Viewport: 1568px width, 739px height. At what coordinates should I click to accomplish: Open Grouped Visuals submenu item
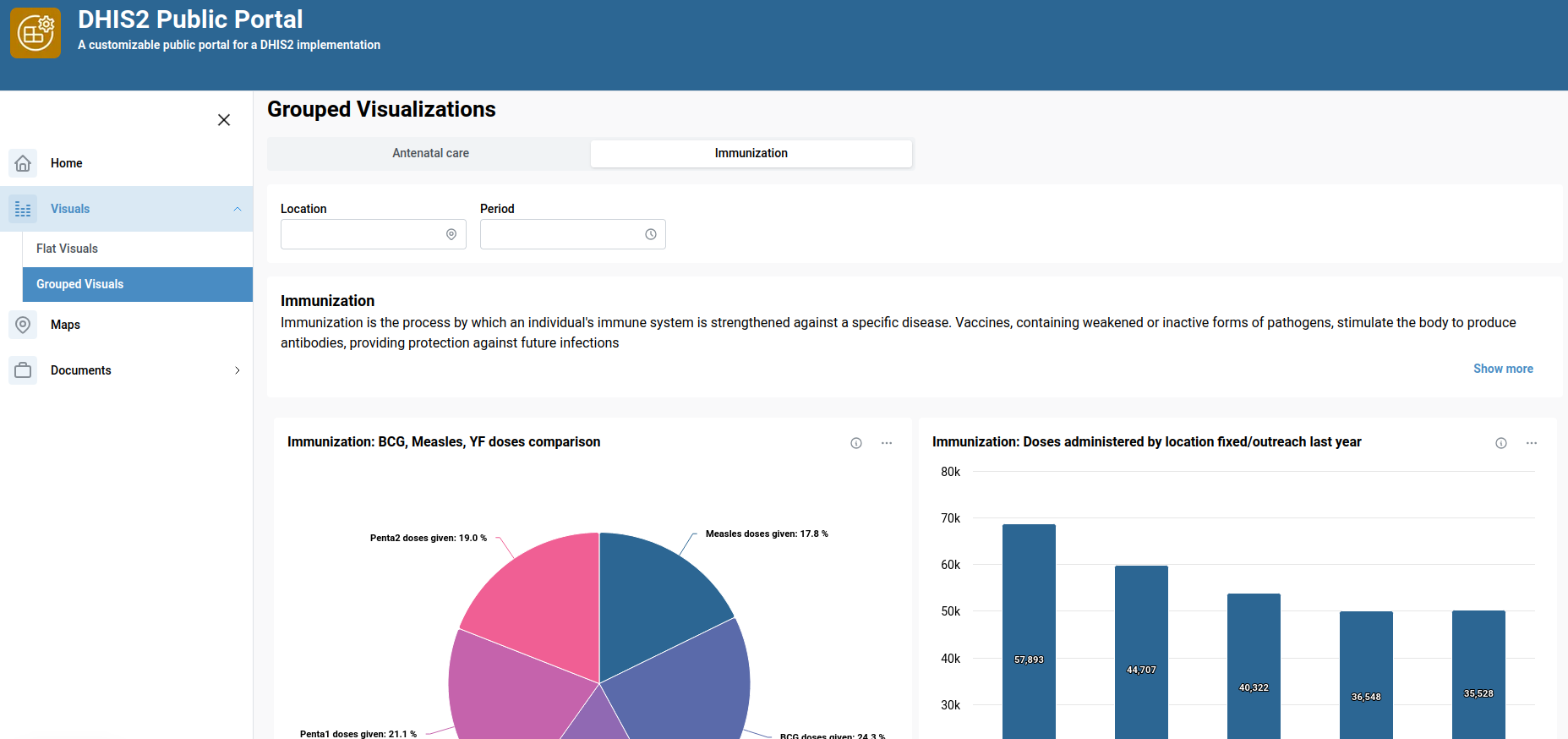coord(138,284)
